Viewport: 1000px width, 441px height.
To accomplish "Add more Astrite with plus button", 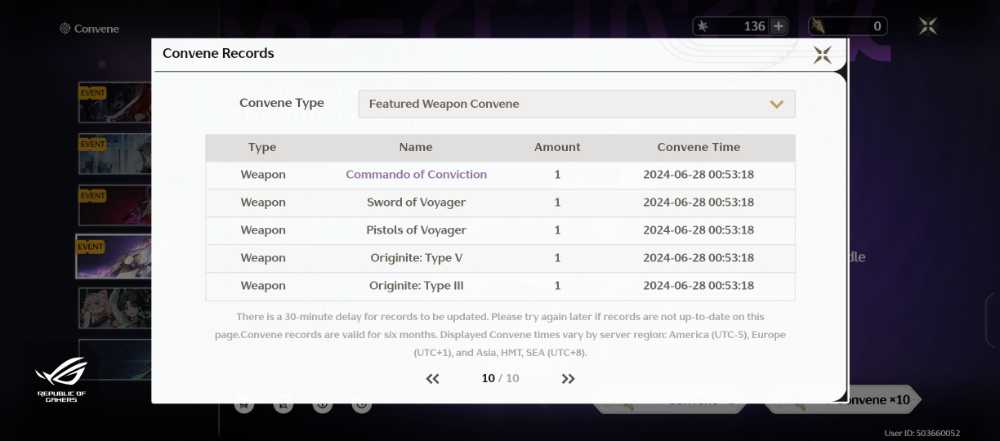I will click(x=778, y=26).
